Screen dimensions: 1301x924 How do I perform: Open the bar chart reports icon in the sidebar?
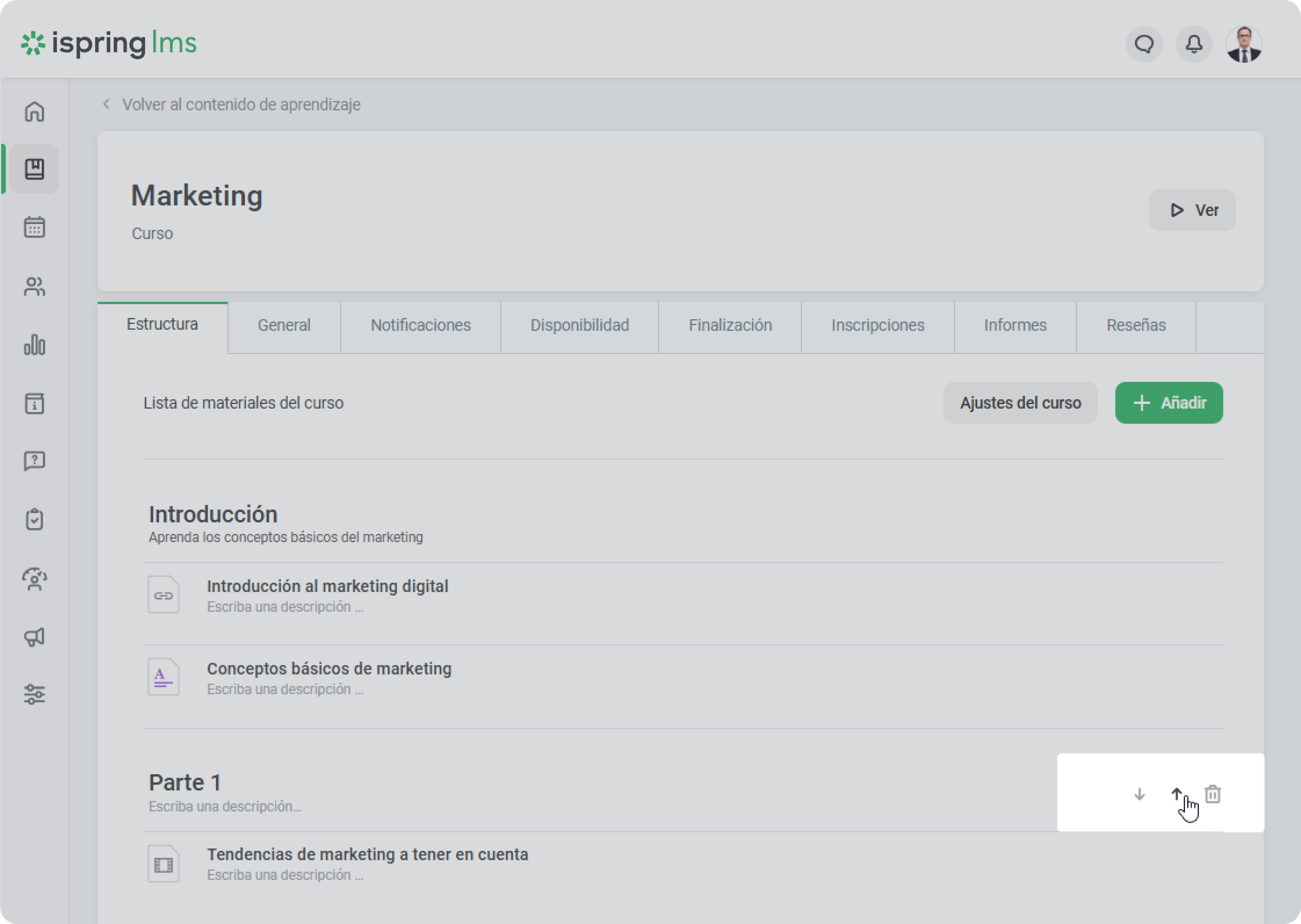[x=34, y=345]
